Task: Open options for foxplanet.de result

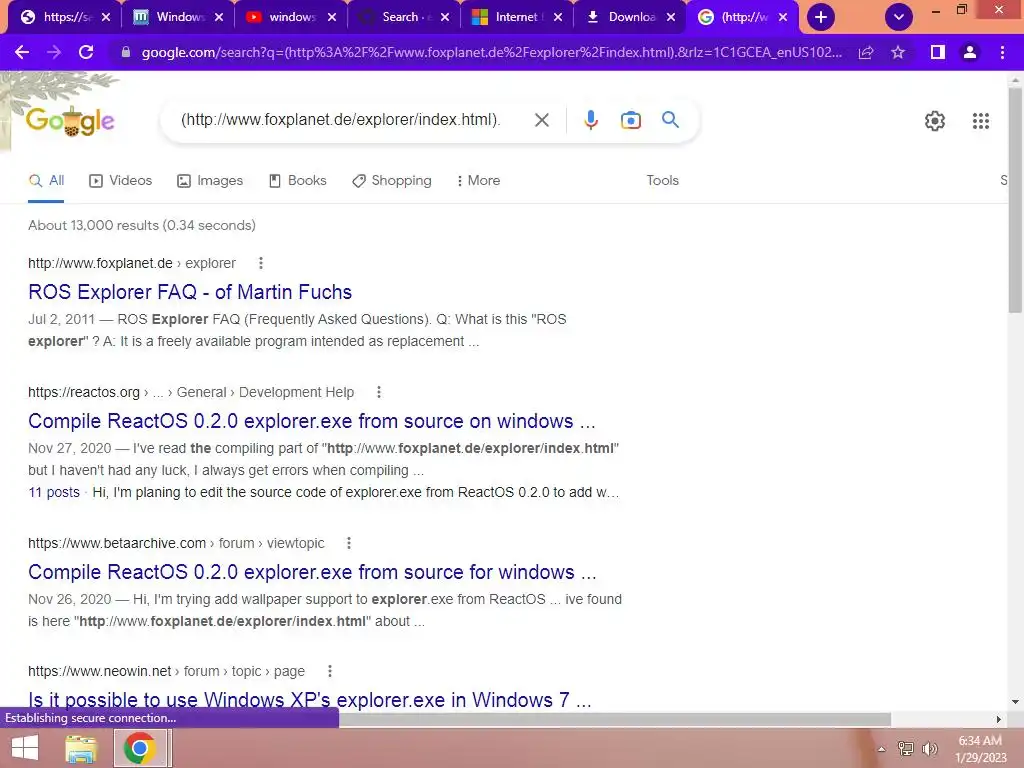Action: 261,263
